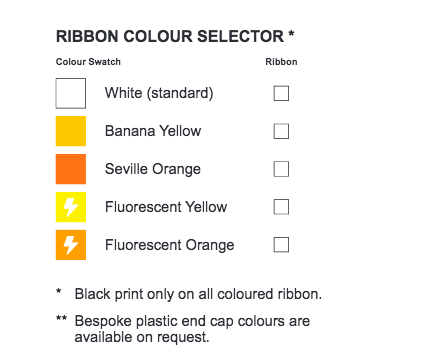Enable the Fluorescent Orange ribbon checkbox
Image resolution: width=435 pixels, height=364 pixels.
[281, 245]
